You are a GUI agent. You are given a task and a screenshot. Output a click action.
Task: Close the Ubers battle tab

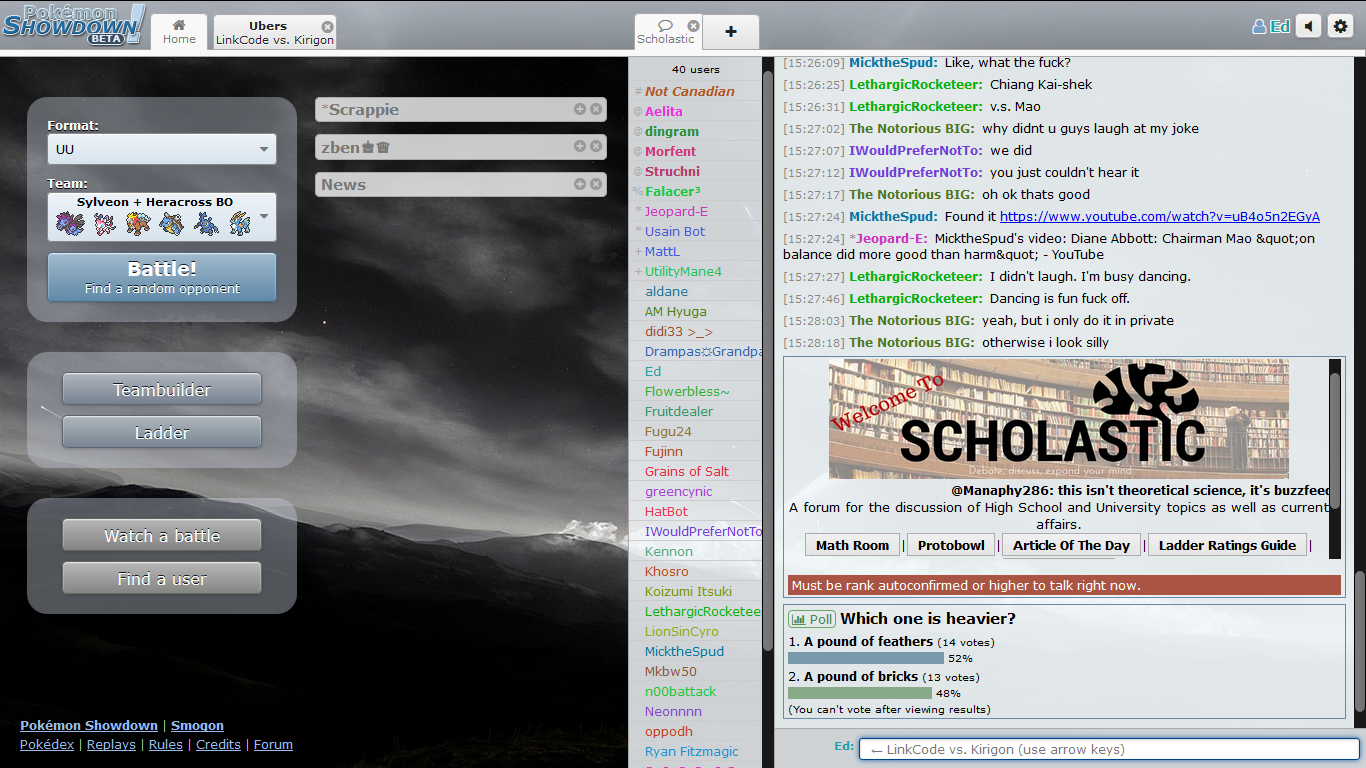coord(328,26)
